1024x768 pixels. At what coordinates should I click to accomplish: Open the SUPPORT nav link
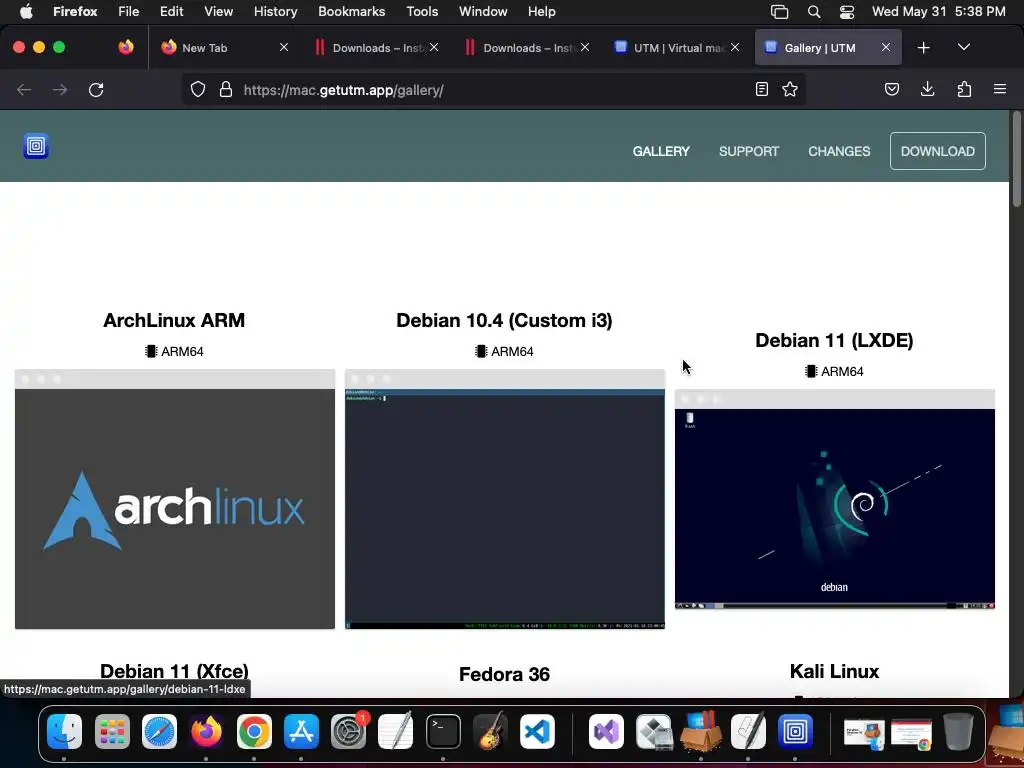coord(748,152)
